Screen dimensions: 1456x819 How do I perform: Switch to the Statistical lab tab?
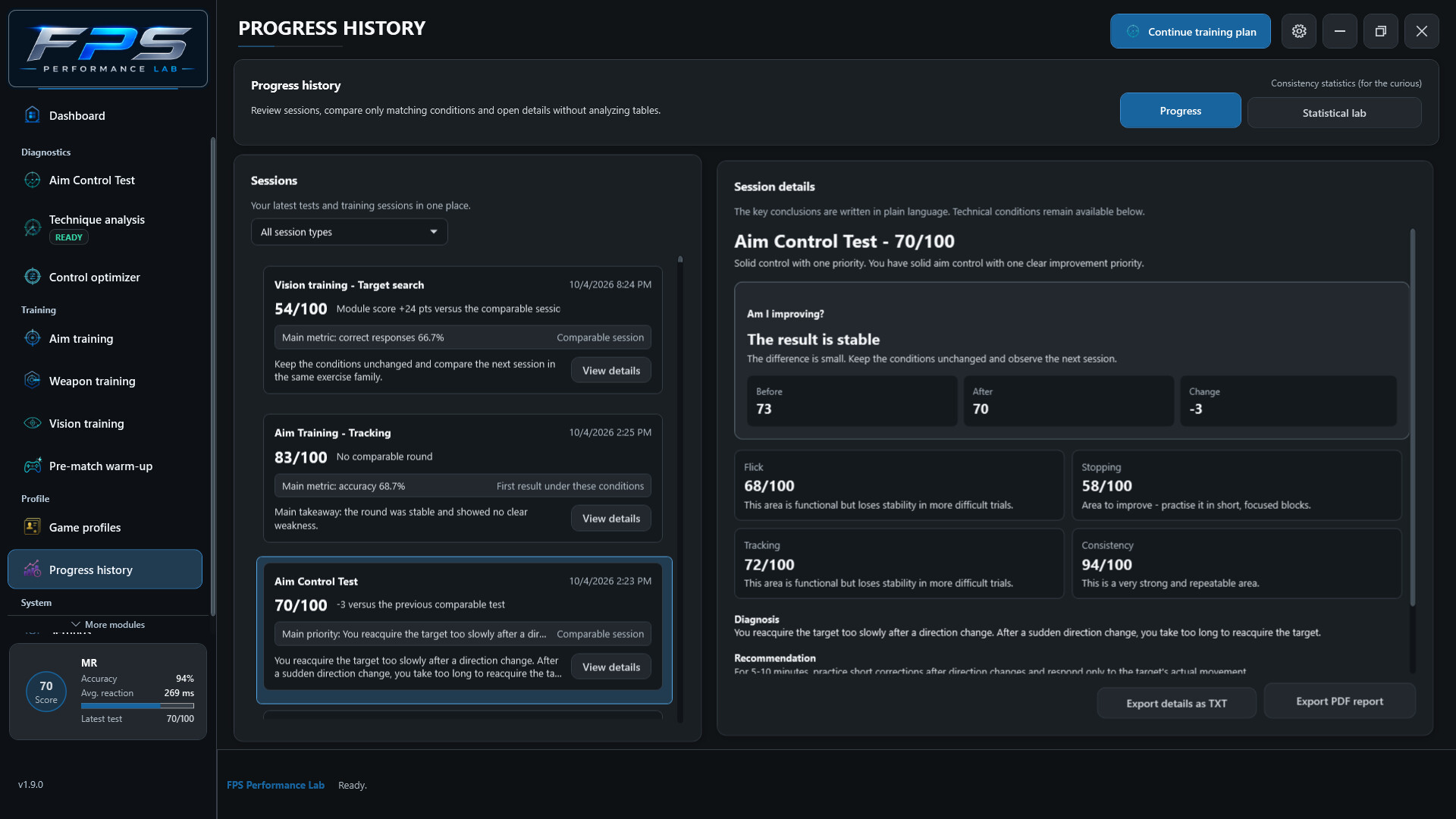1334,113
